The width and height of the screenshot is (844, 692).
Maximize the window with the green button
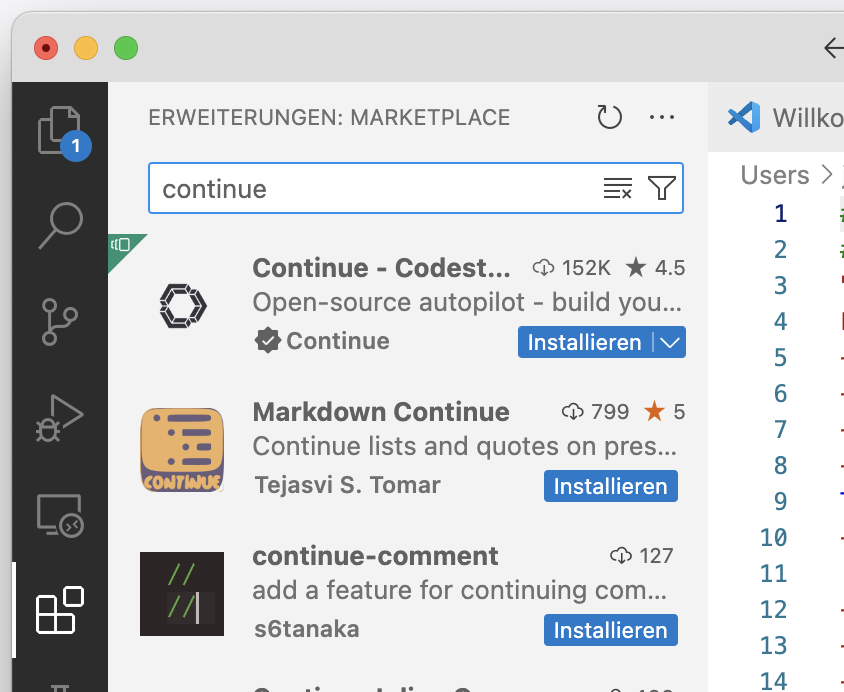coord(126,48)
